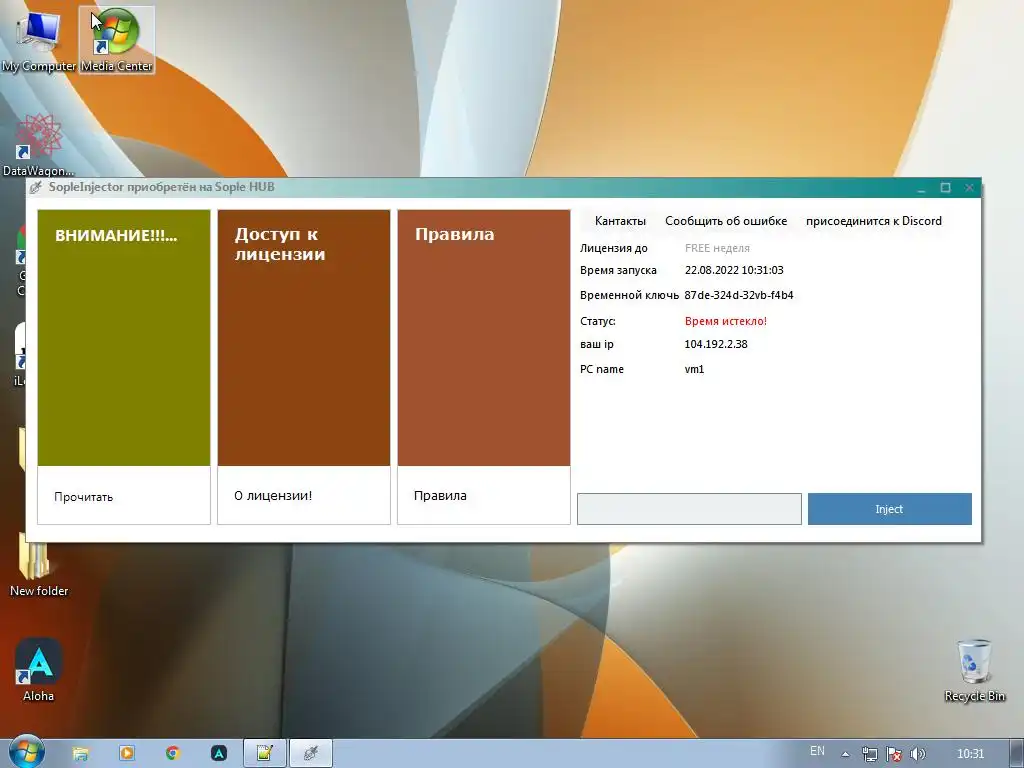Open Сообщить об ошибке menu item

point(726,221)
